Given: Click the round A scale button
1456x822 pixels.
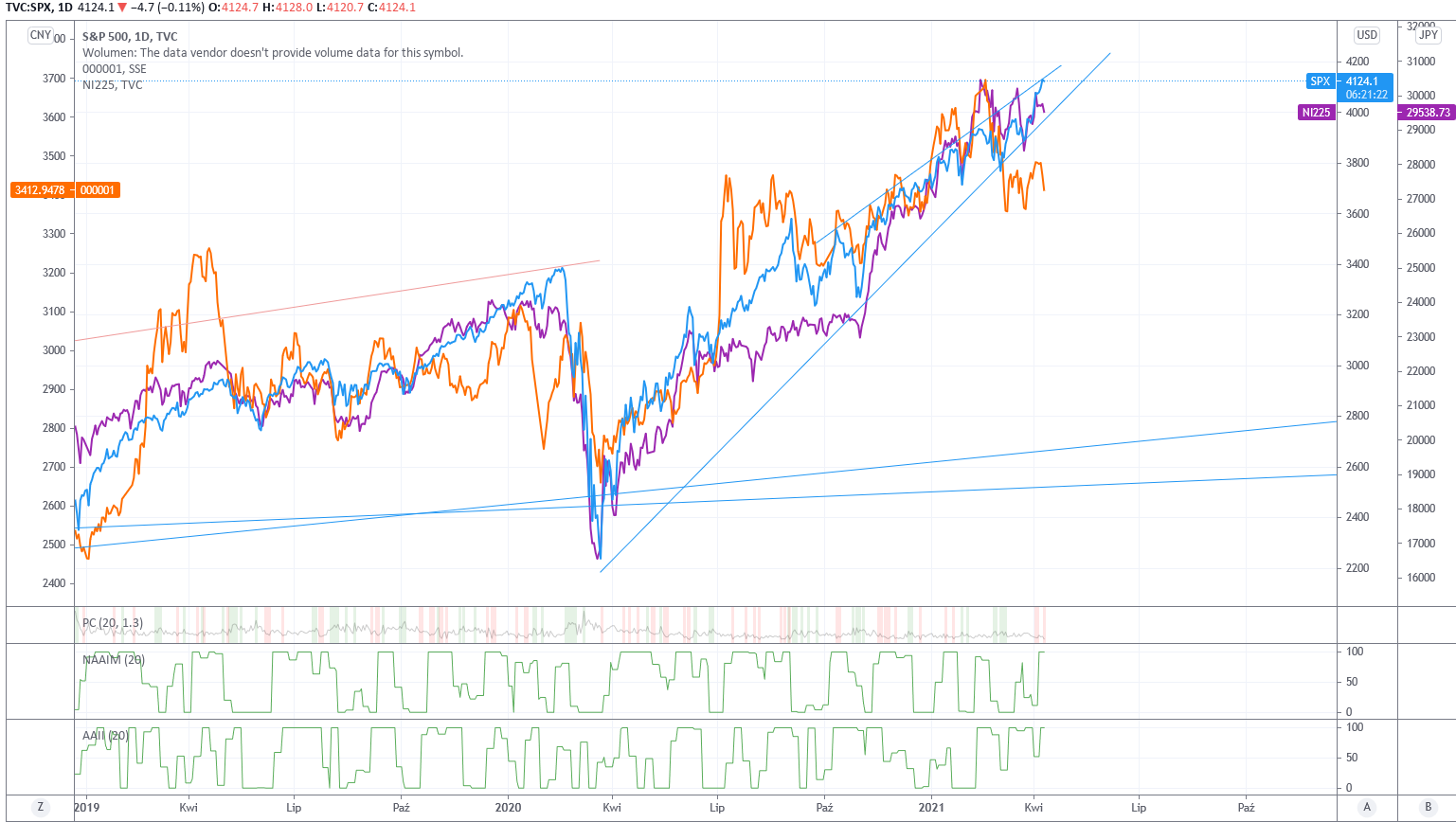Looking at the screenshot, I should click(x=1367, y=807).
